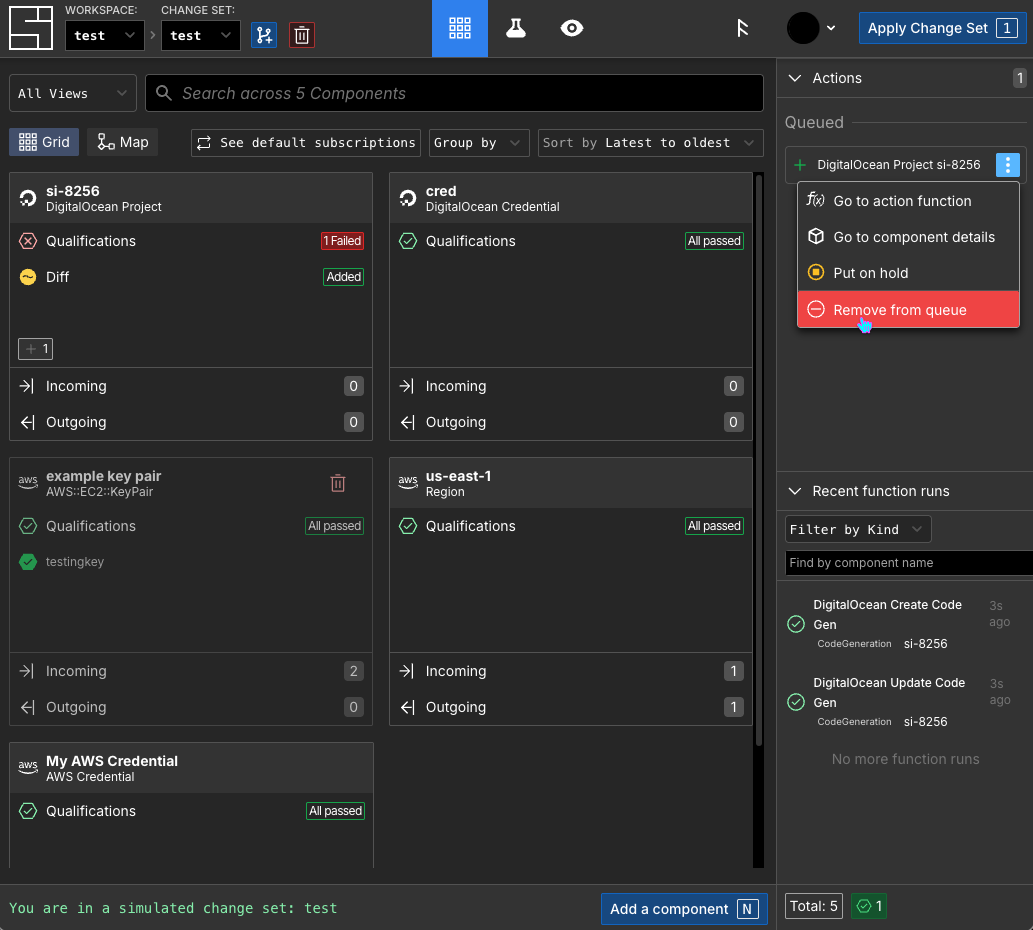Click the Search across 5 Components field
The width and height of the screenshot is (1033, 930).
pos(455,93)
